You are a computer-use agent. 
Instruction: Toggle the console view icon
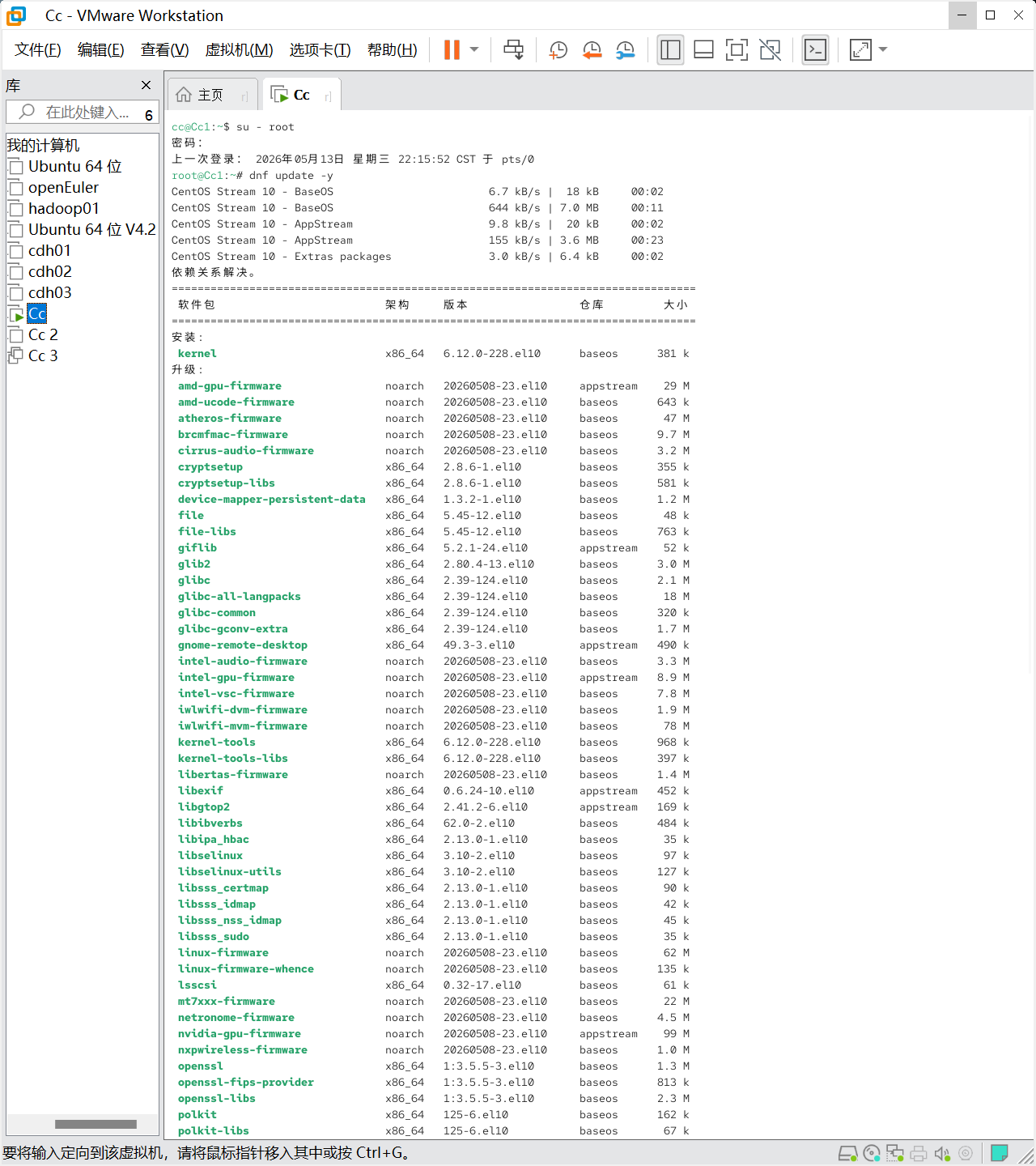[815, 49]
